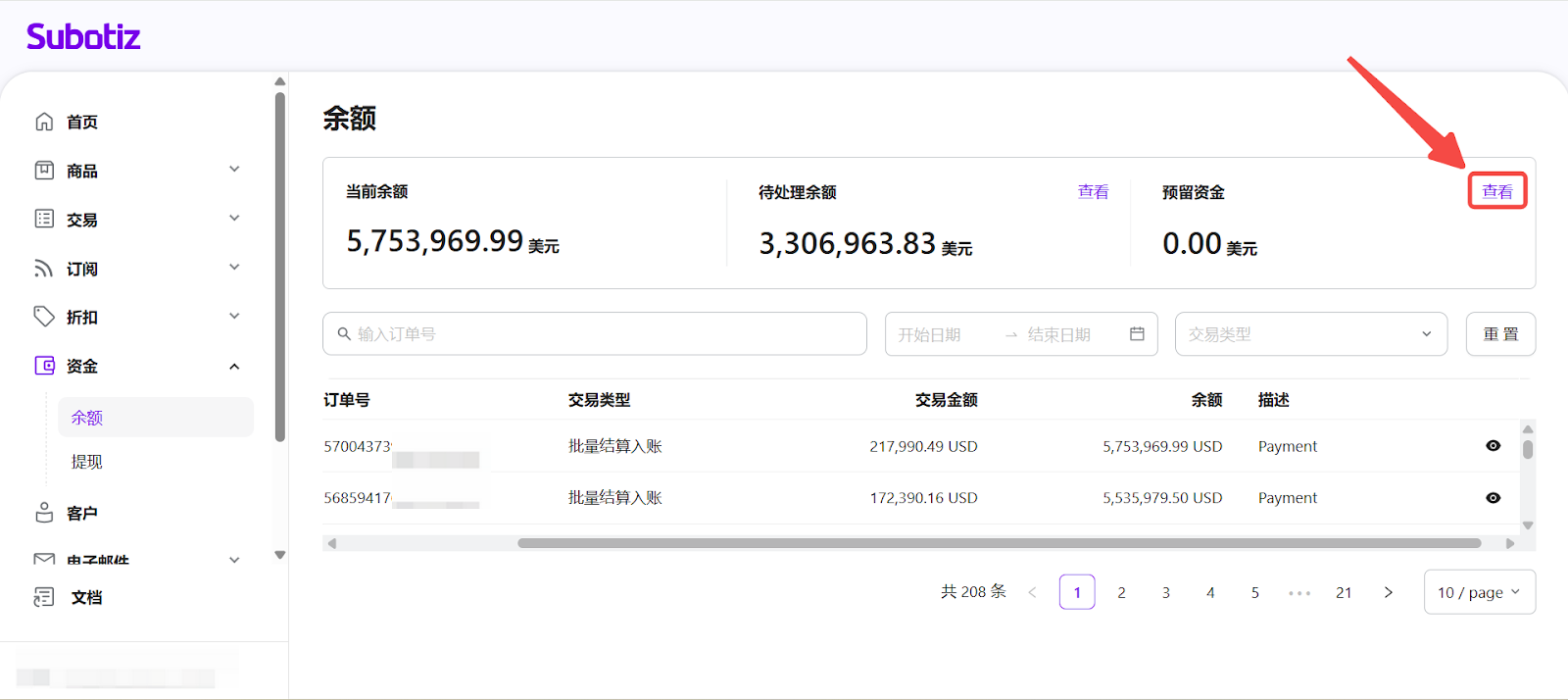Collapse the 资金 menu chevron
This screenshot has width=1568, height=700.
(234, 367)
